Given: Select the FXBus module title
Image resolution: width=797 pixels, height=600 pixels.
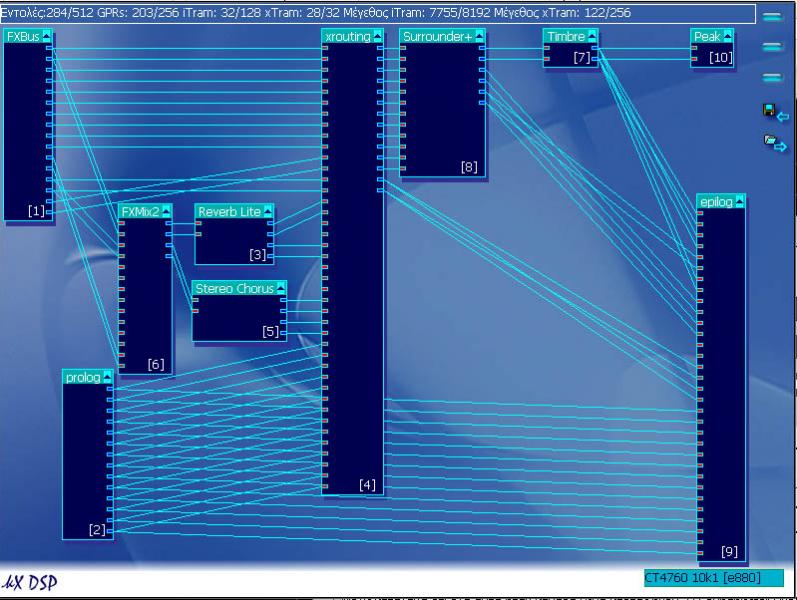Looking at the screenshot, I should coord(23,36).
